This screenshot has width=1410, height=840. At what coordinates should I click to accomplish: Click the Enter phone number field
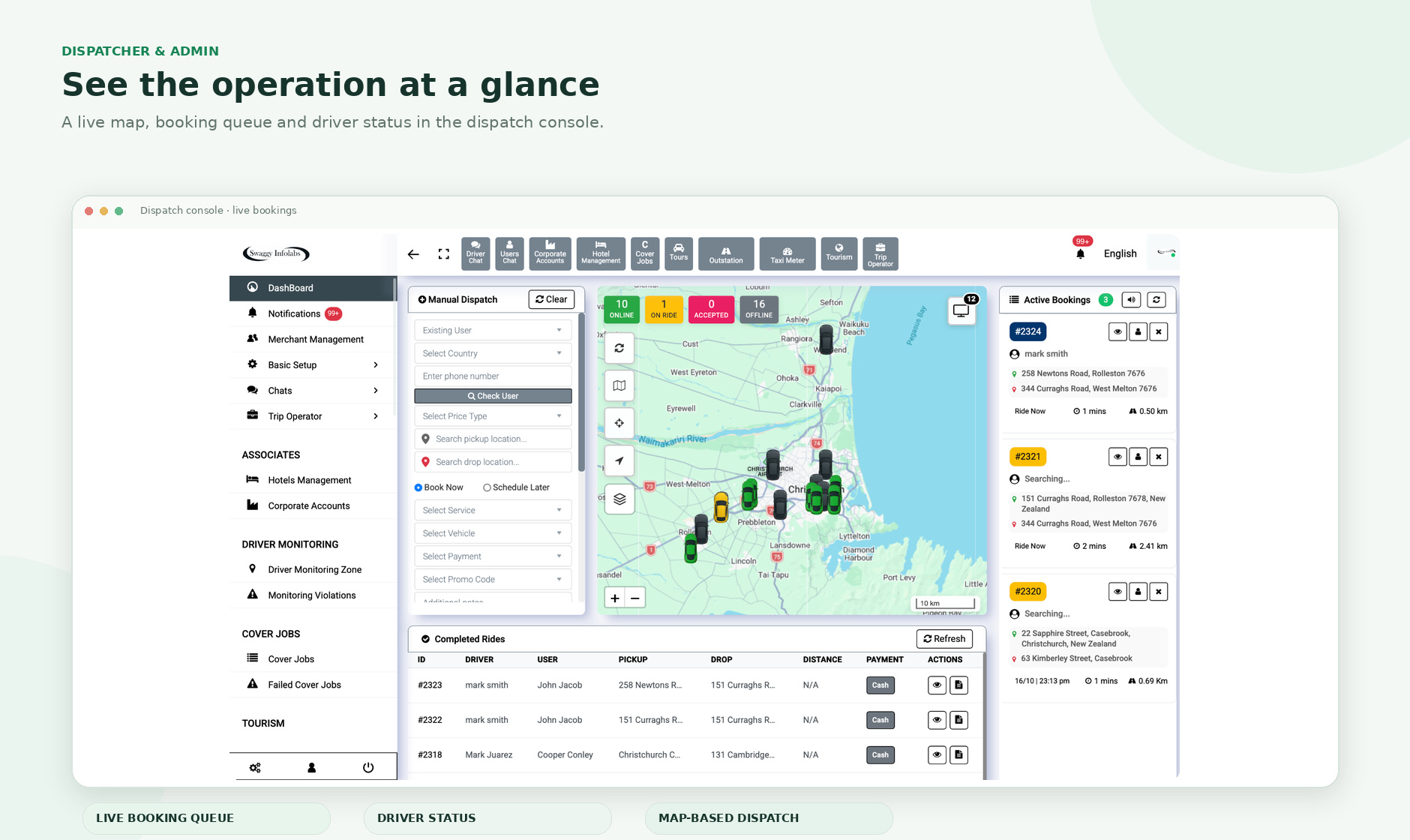[x=493, y=376]
